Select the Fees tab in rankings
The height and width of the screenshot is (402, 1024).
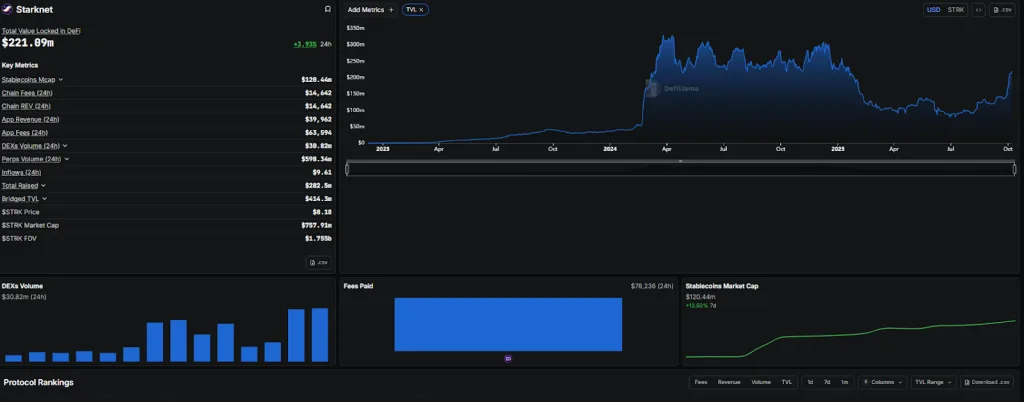click(701, 382)
